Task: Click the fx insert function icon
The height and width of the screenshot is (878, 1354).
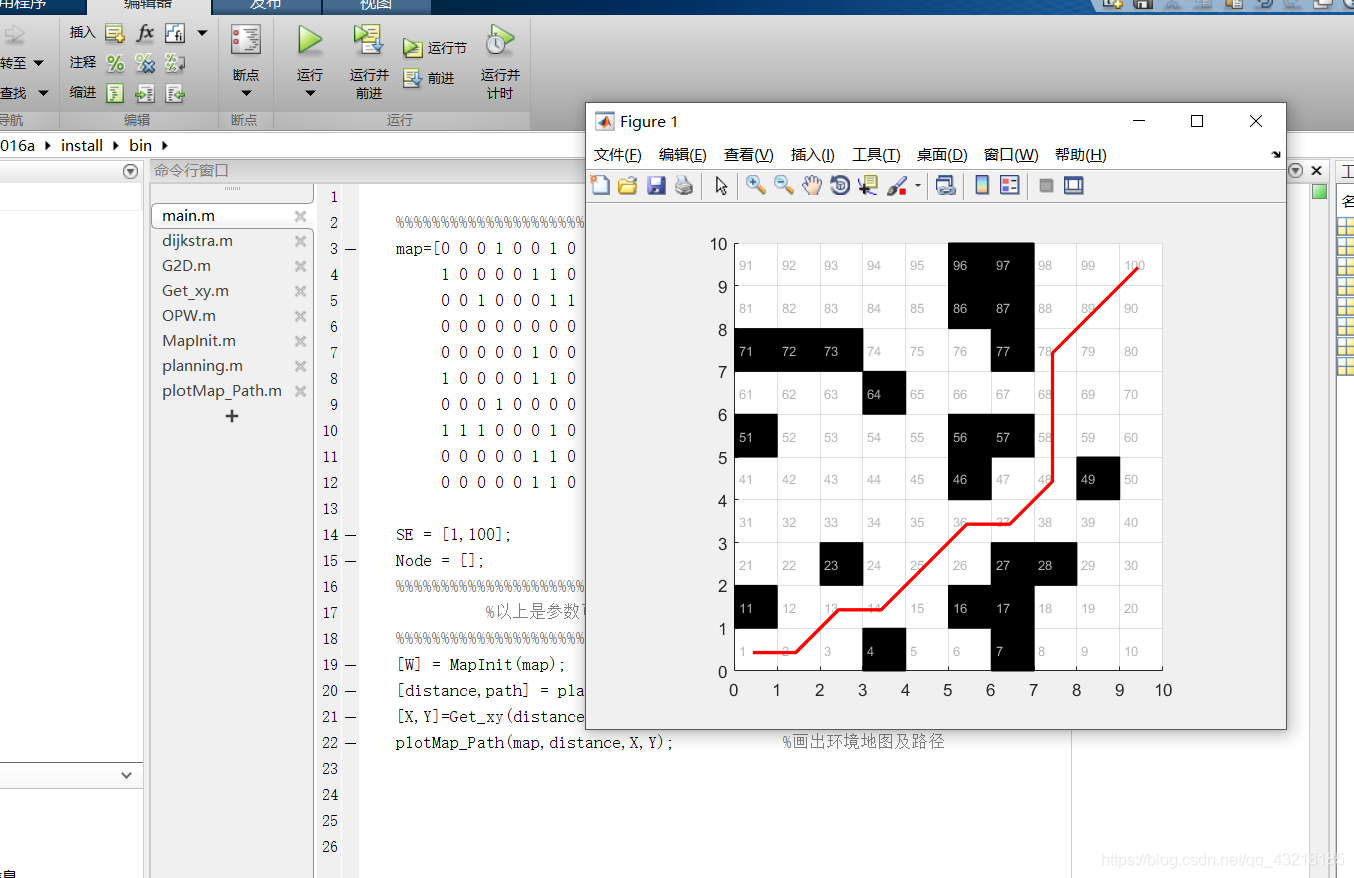Action: tap(145, 33)
